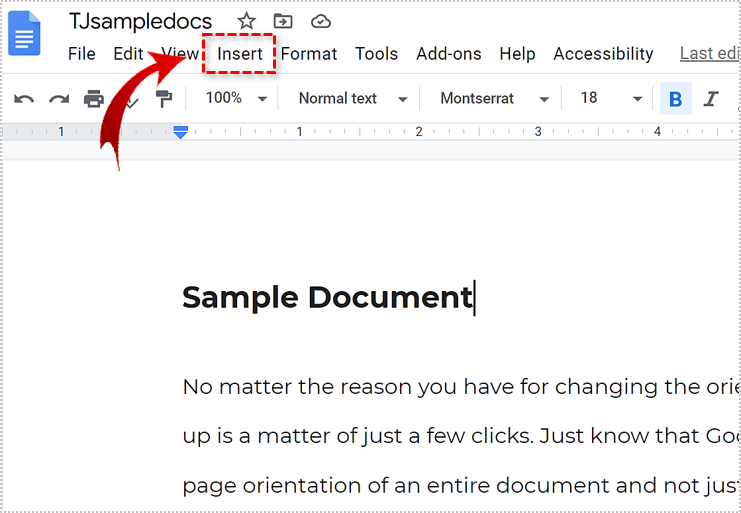Screen dimensions: 741x513
Task: Open the font size 18 dropdown
Action: click(611, 98)
